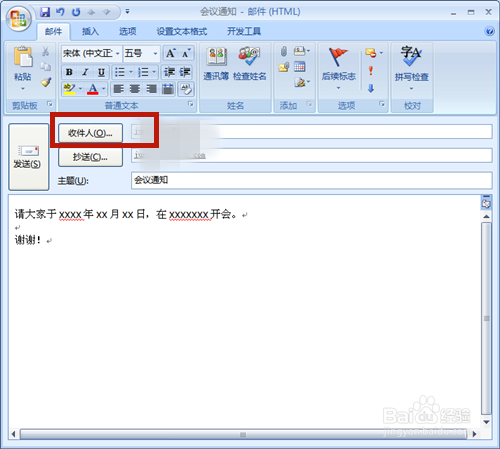This screenshot has width=500, height=449.
Task: Increase font size with Grow Font
Action: 171,53
